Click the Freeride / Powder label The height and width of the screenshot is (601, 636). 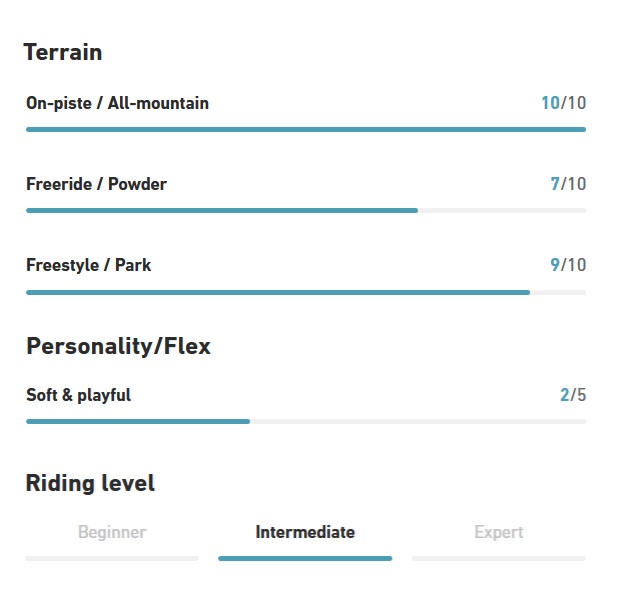pos(96,184)
